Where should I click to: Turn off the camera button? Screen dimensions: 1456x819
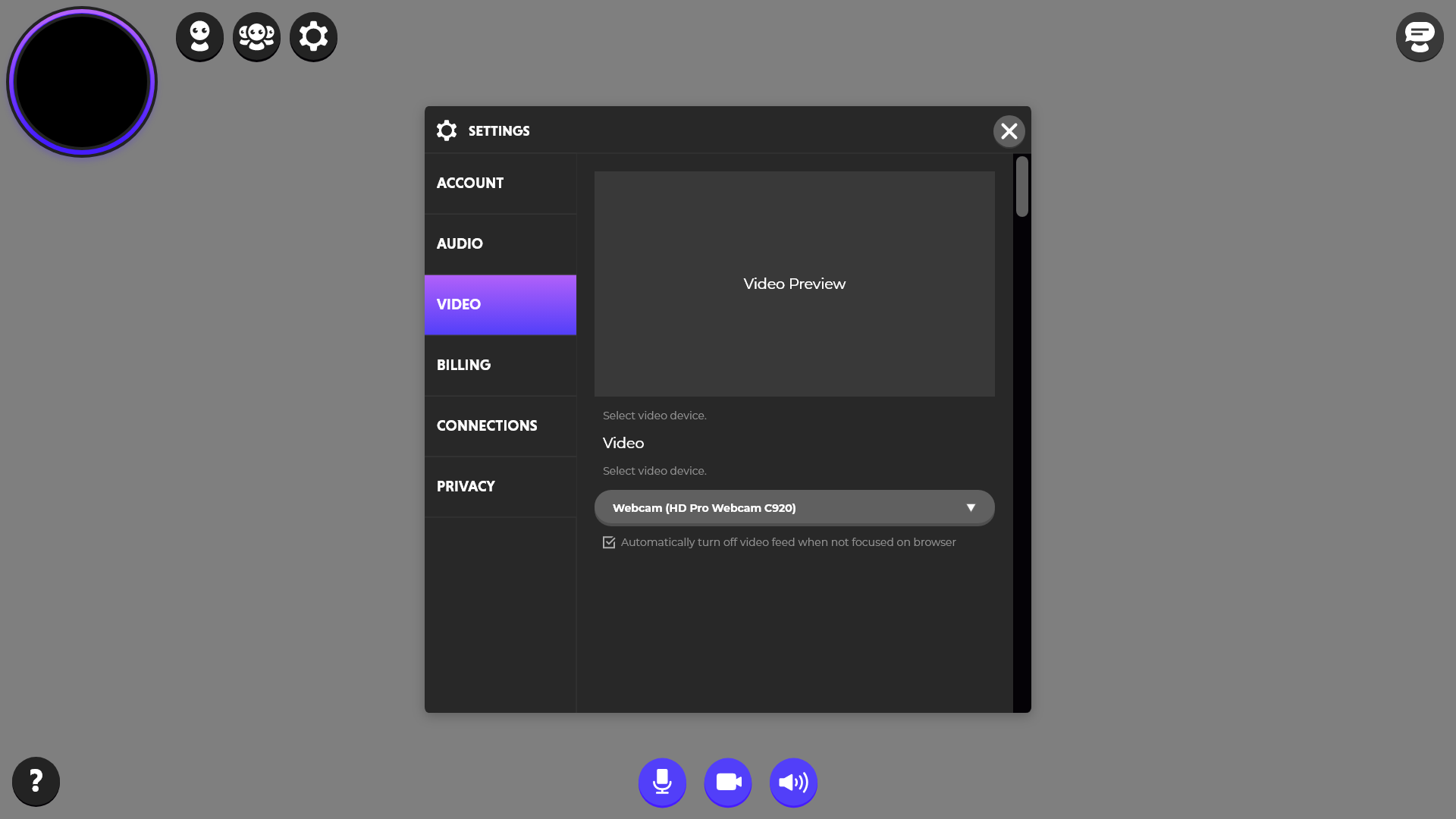728,782
